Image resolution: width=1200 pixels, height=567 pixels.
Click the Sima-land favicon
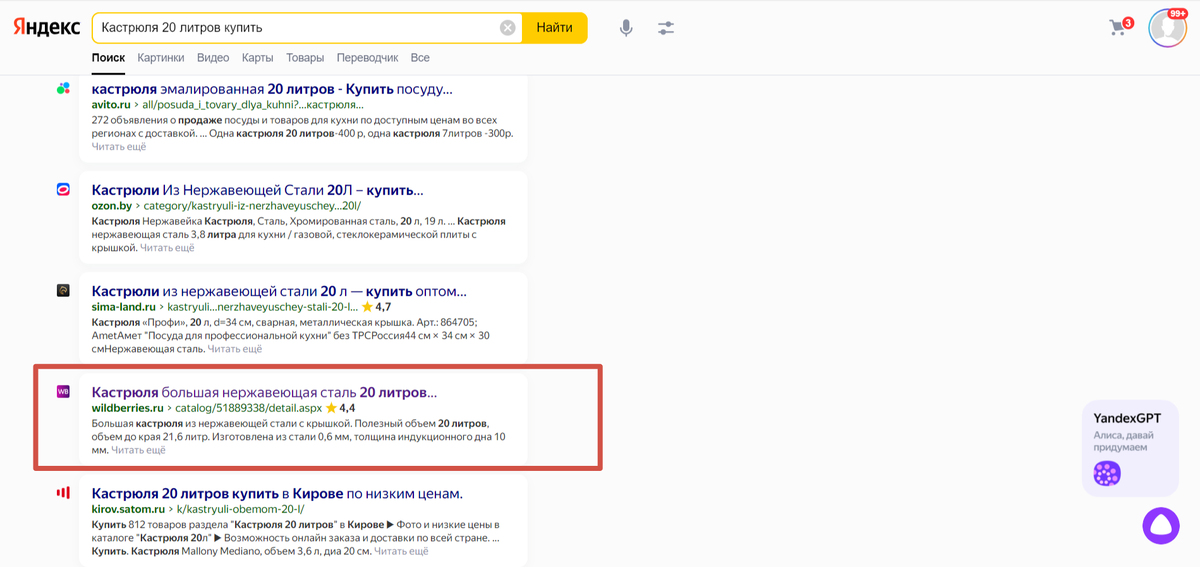coord(63,291)
